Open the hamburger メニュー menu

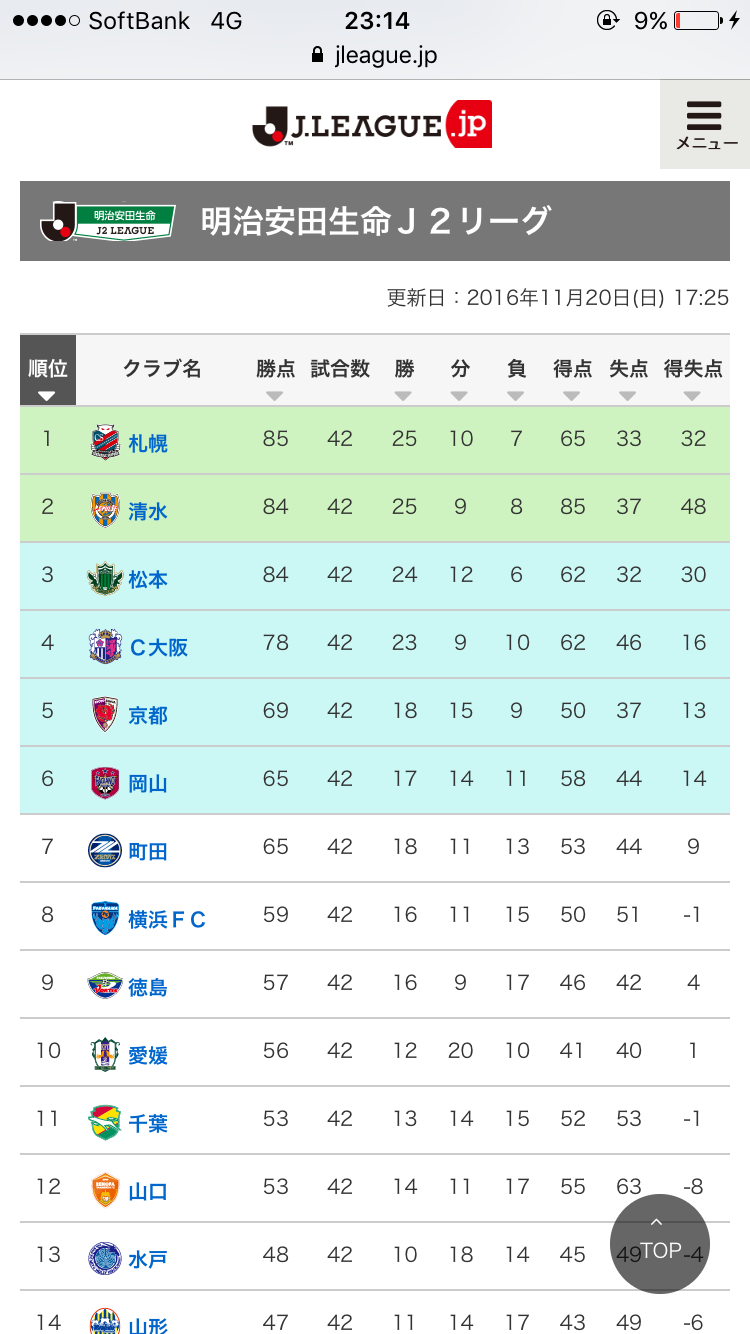pos(706,124)
